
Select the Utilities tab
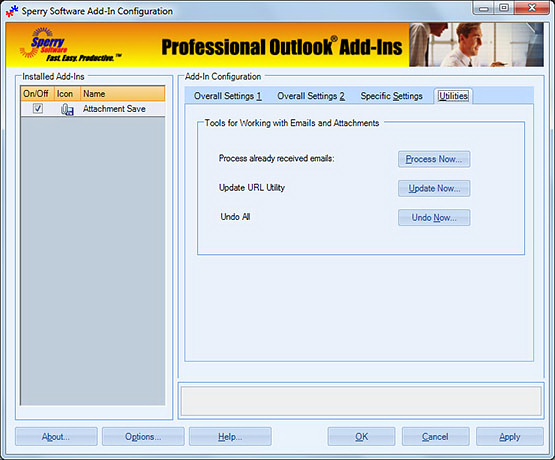tap(453, 96)
